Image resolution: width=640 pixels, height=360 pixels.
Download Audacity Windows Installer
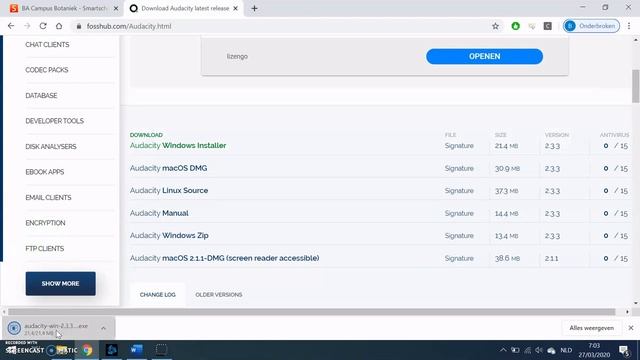point(178,146)
